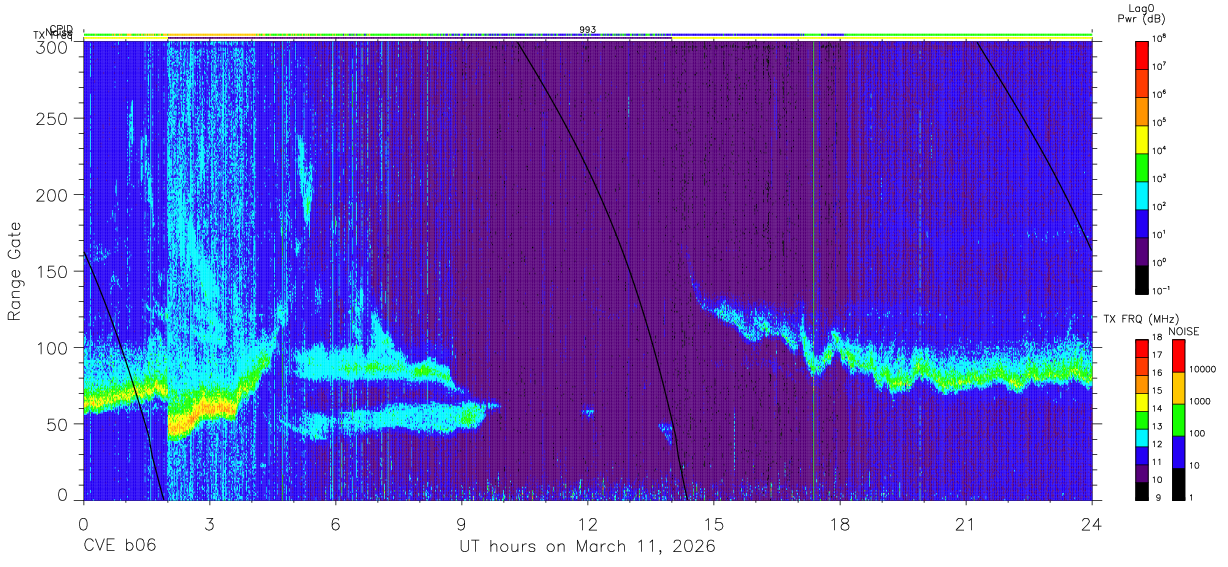Click the yellow 14–15 MHz segment of the TX FRQ bar
Image resolution: width=1228 pixels, height=567 pixels.
click(1142, 401)
